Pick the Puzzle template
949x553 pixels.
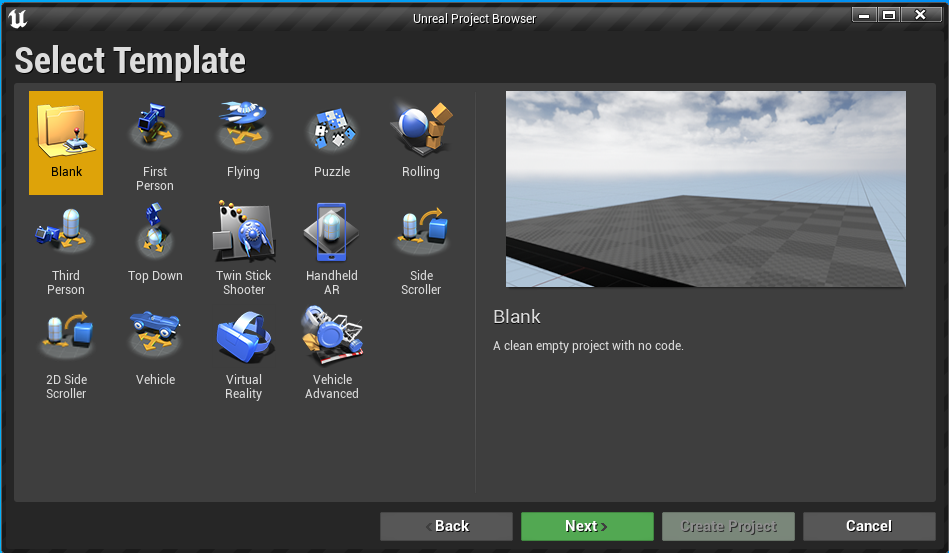(x=332, y=143)
